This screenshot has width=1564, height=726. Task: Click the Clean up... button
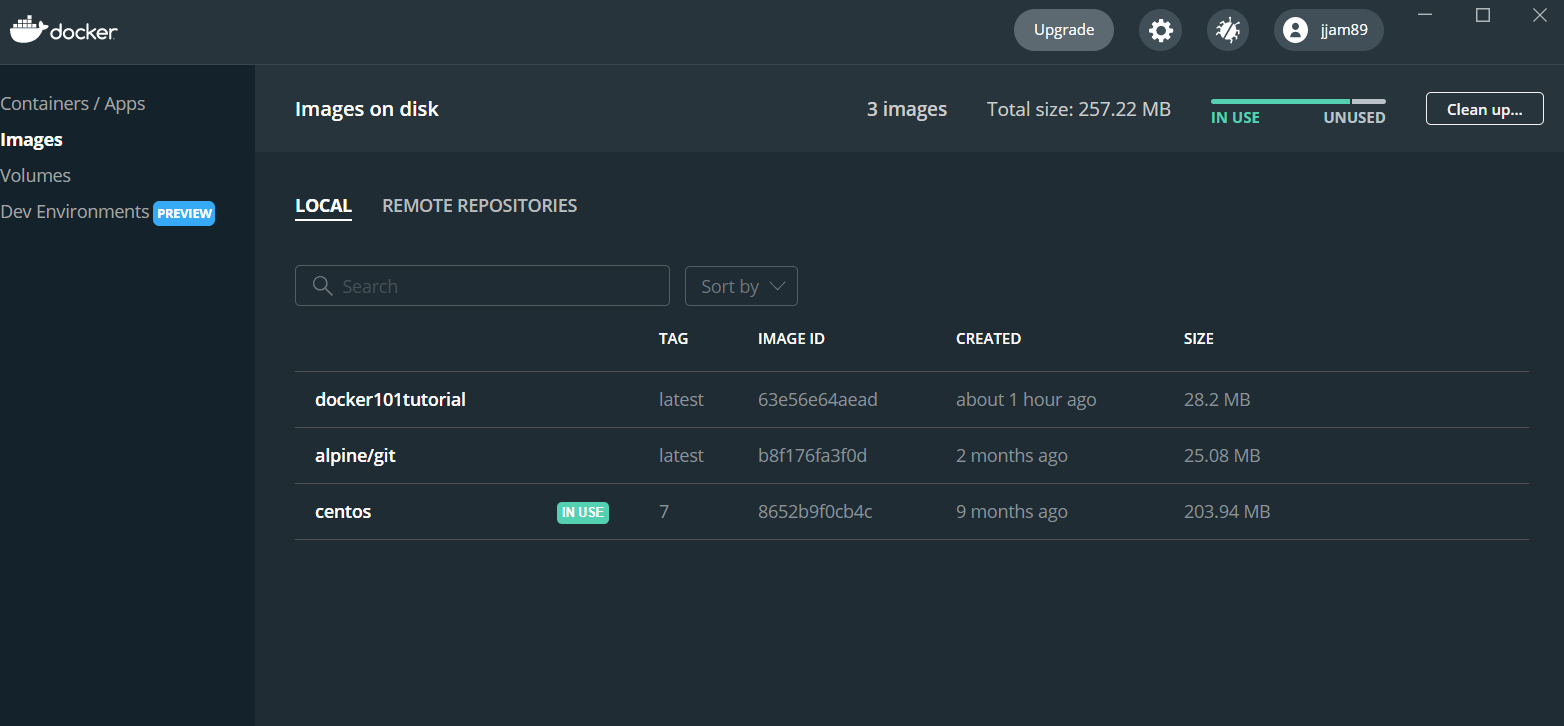coord(1485,109)
